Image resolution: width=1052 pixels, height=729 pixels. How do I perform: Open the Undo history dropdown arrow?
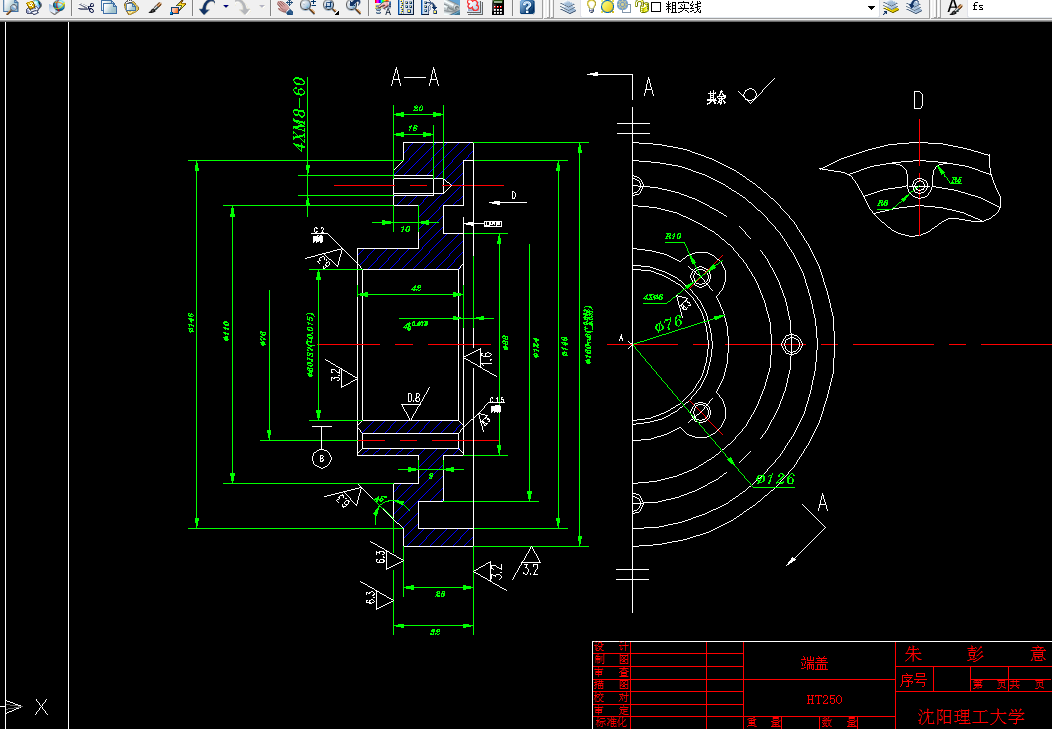(226, 8)
